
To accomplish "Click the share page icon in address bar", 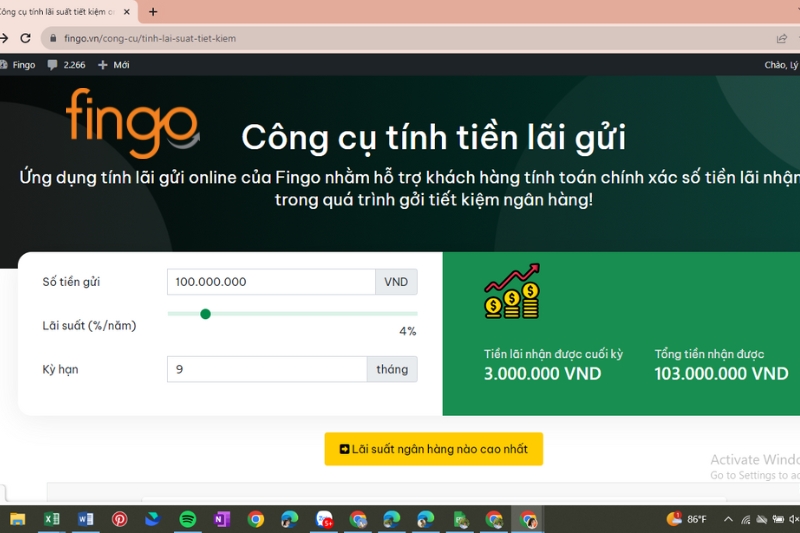I will tap(782, 38).
